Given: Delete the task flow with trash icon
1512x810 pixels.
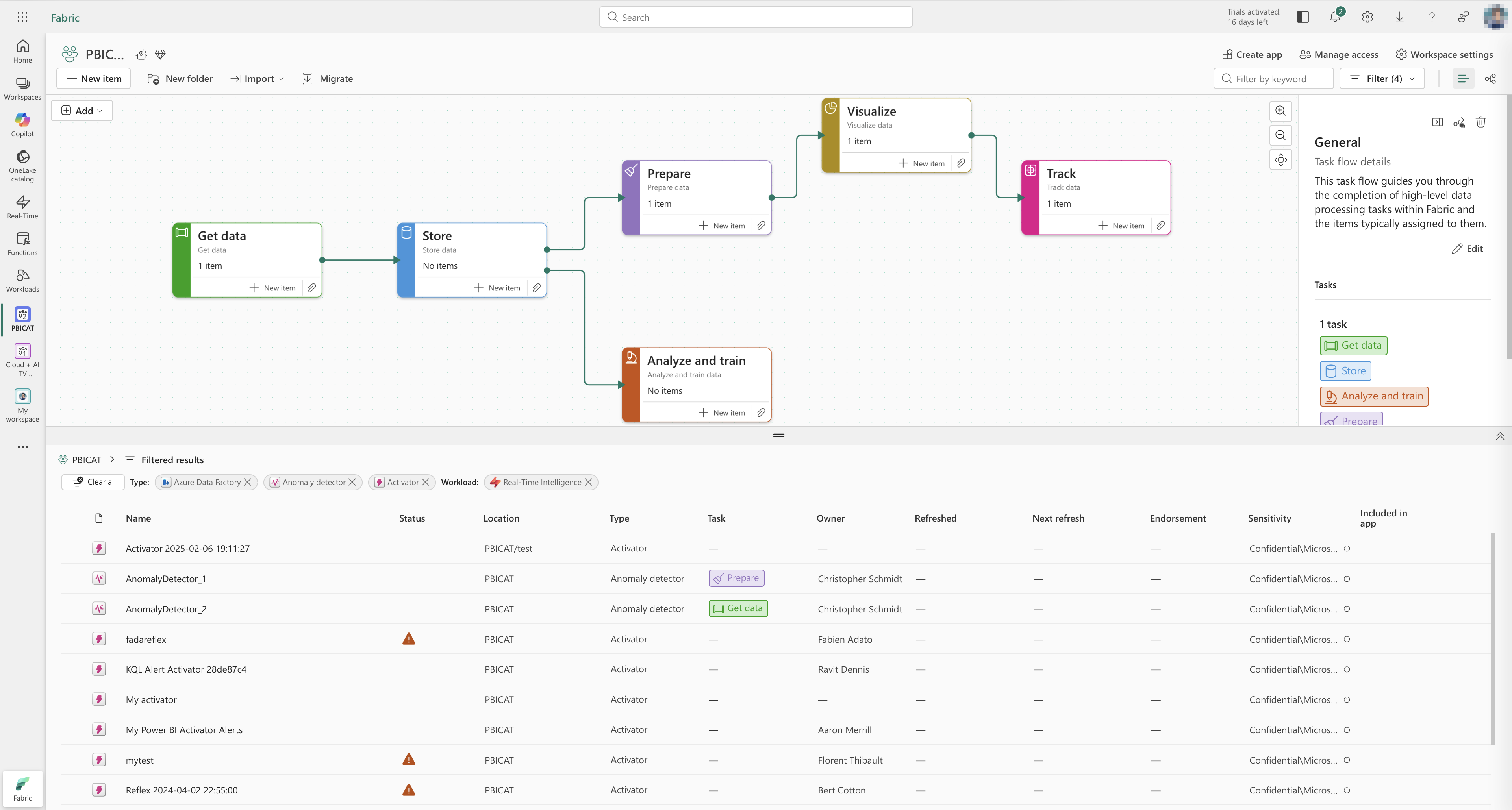Looking at the screenshot, I should pos(1481,122).
